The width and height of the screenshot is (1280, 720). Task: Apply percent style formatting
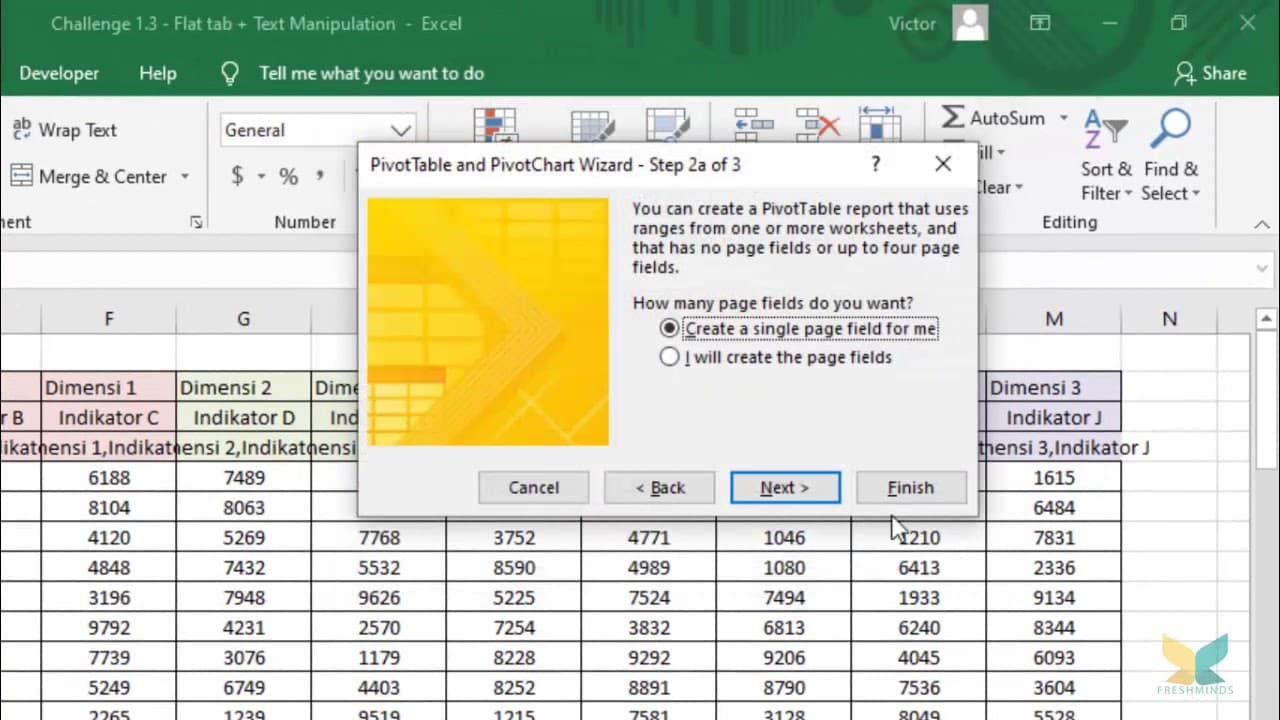(289, 177)
